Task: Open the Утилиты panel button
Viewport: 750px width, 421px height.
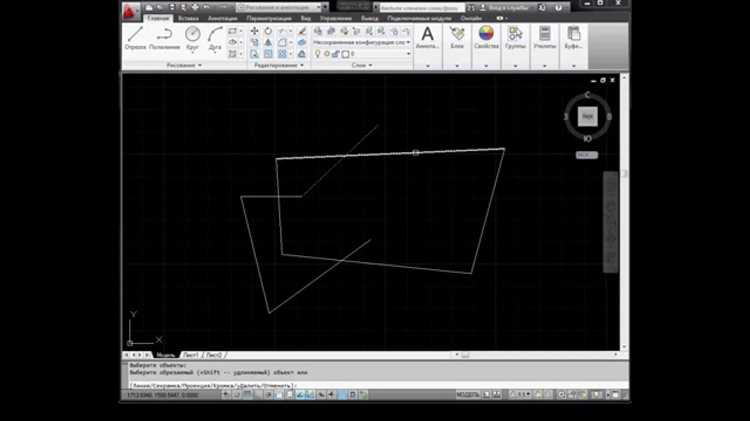Action: [545, 38]
